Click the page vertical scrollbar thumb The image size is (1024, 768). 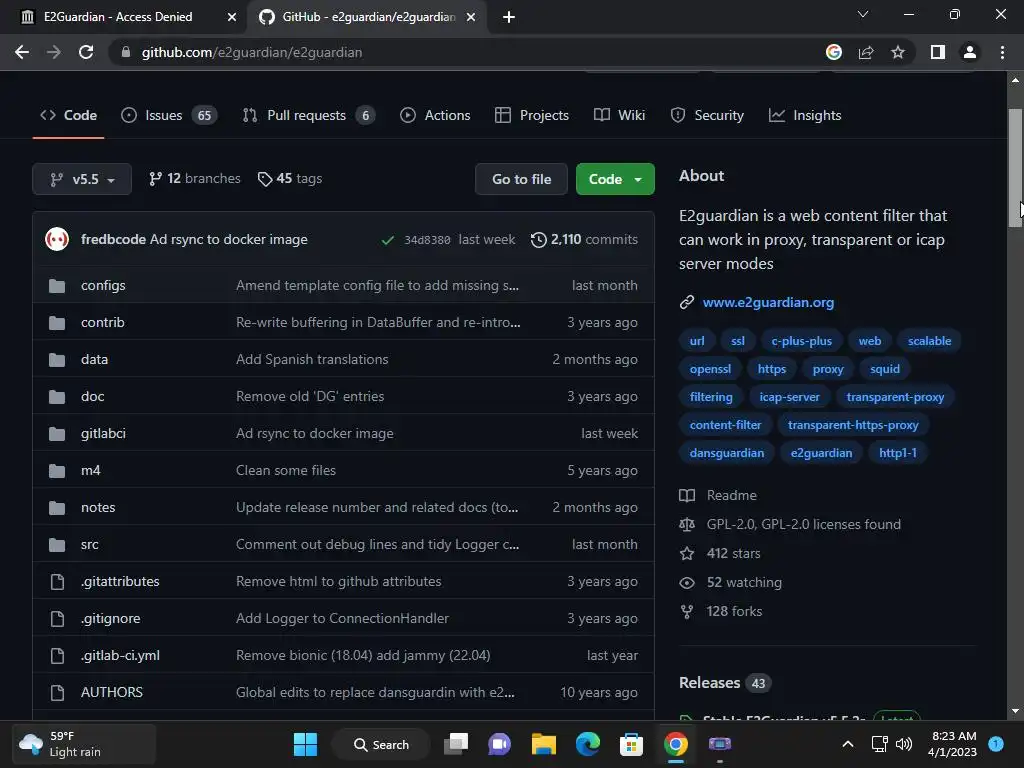1015,168
